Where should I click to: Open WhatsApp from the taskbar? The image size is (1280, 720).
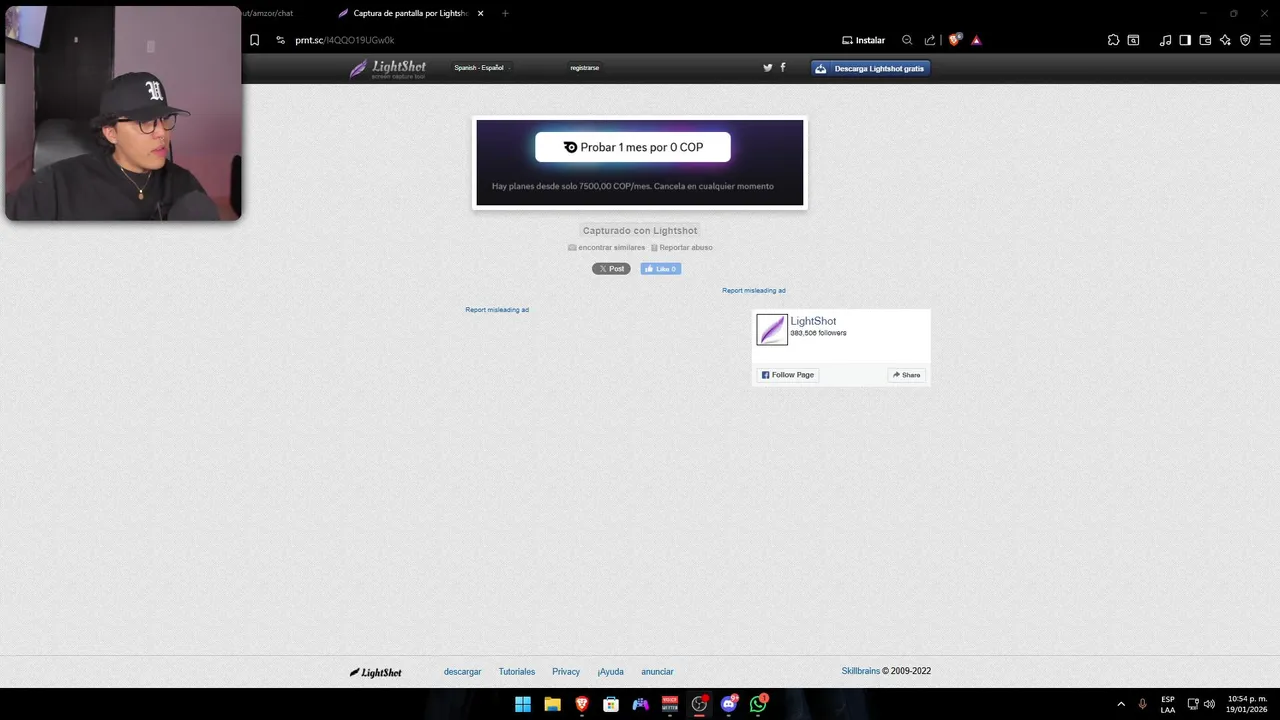coord(758,704)
